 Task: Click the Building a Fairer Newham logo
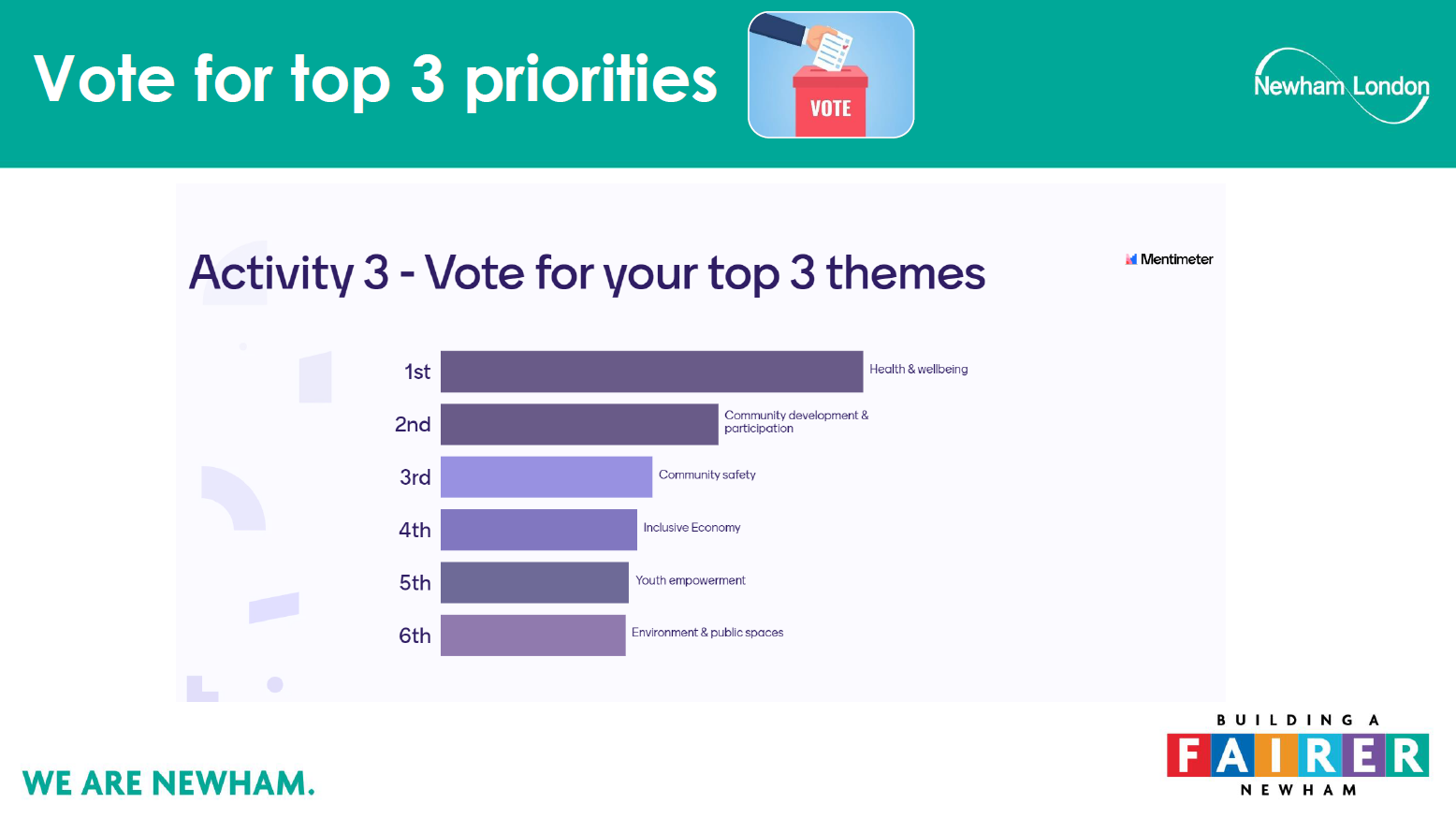coord(1297,754)
